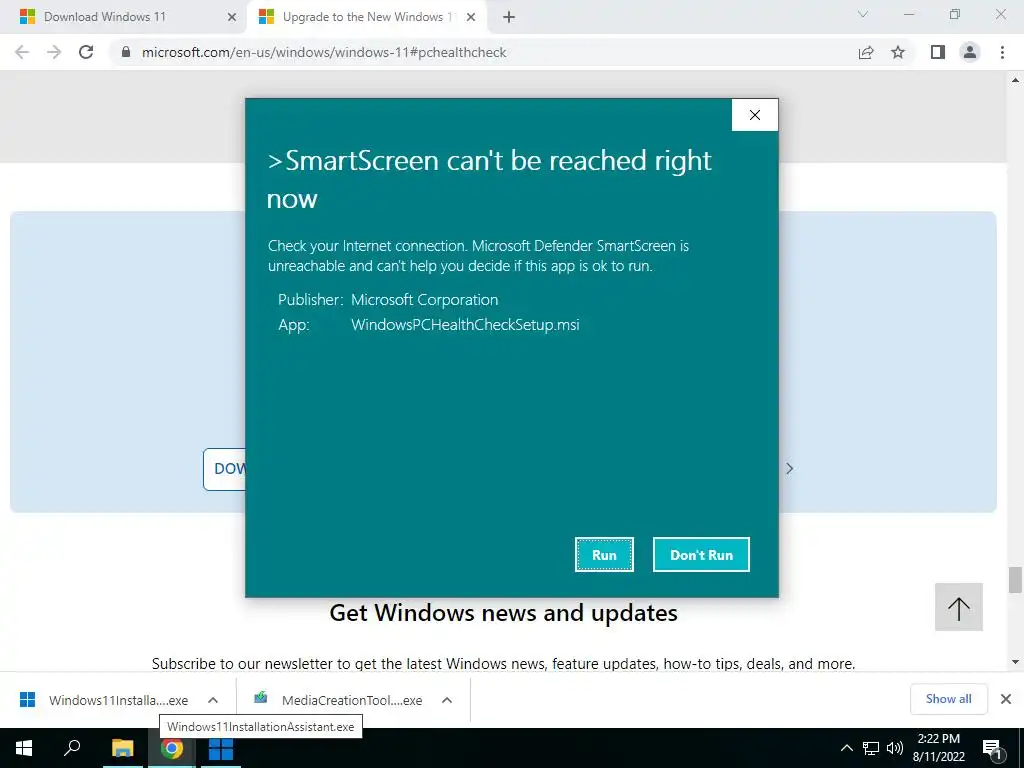Click the back-to-top arrow button
The height and width of the screenshot is (768, 1024).
959,607
